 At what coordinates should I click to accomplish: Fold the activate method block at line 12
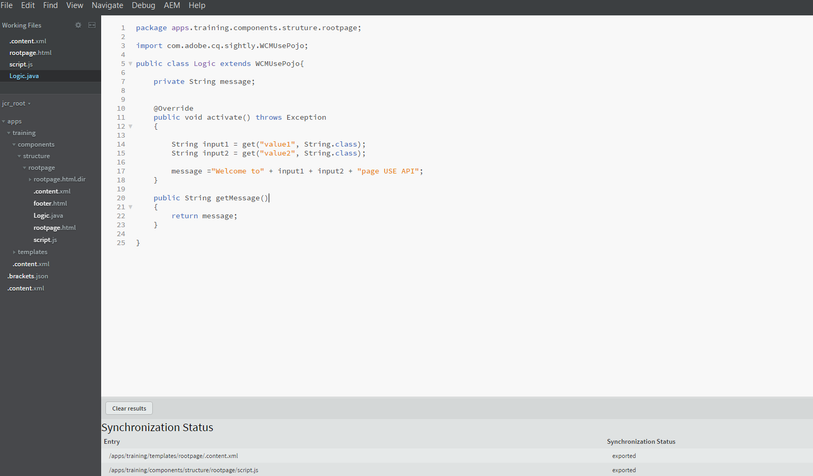(130, 127)
